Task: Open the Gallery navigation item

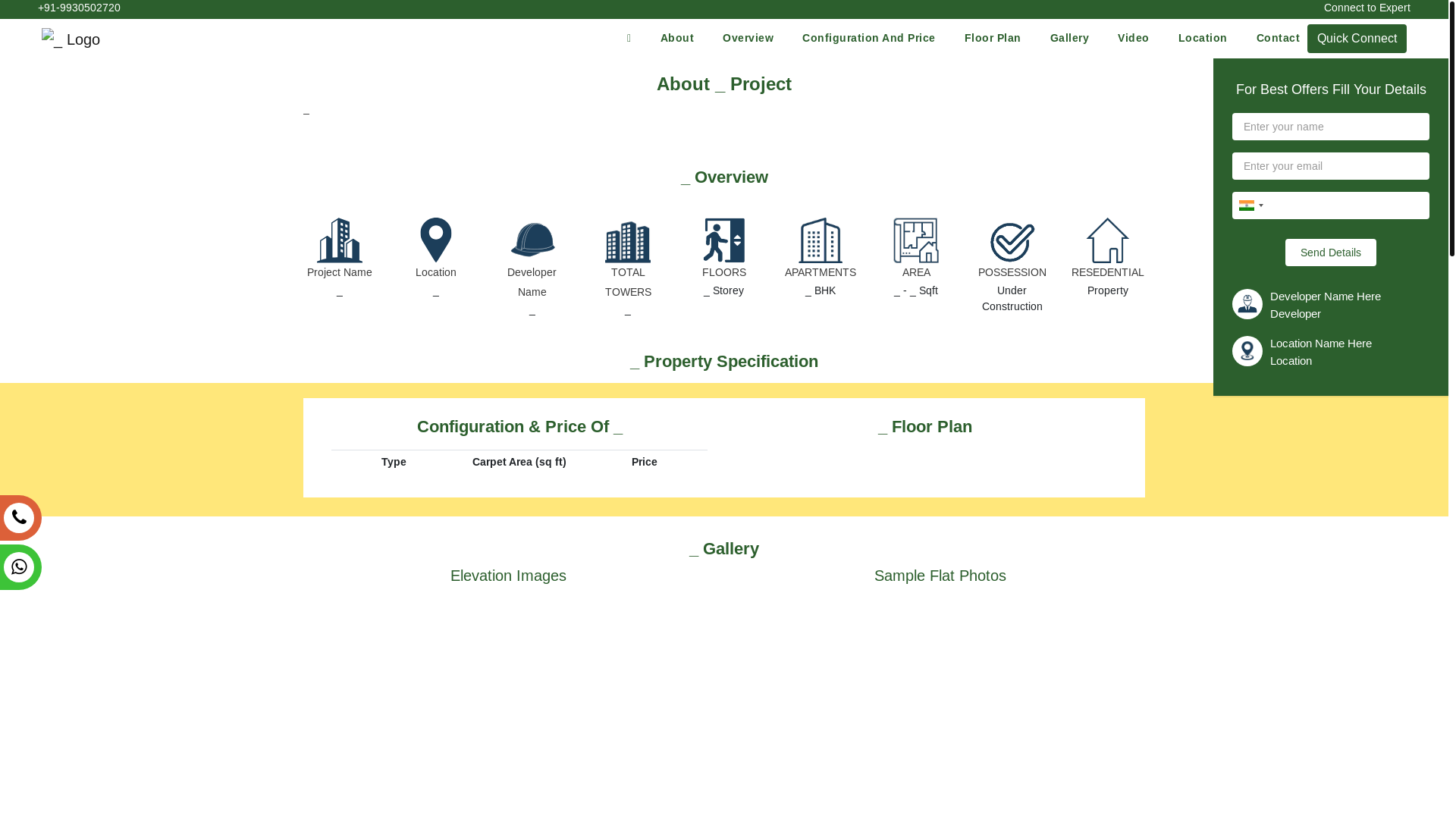Action: [1070, 38]
